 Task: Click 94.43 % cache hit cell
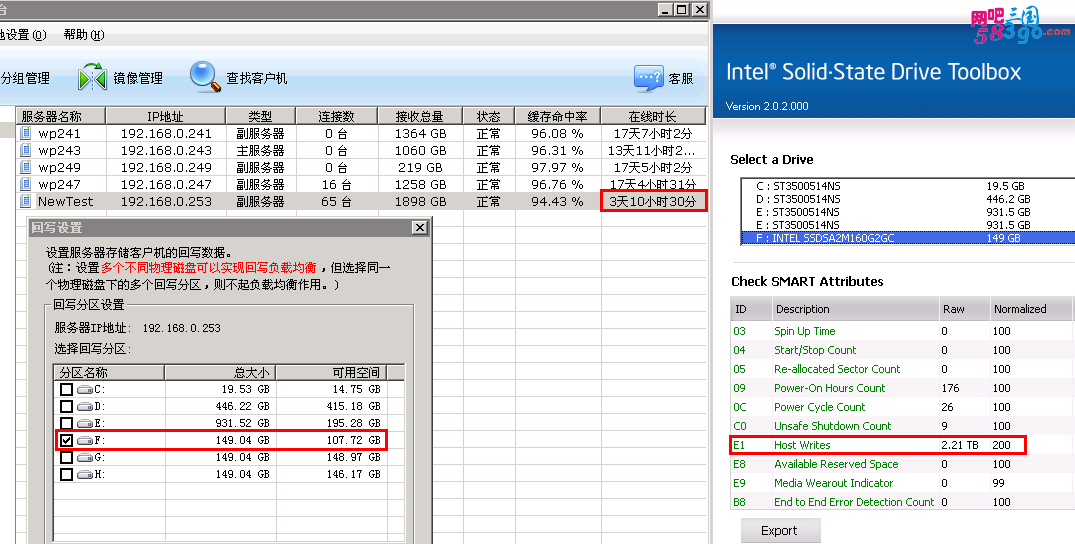[557, 201]
